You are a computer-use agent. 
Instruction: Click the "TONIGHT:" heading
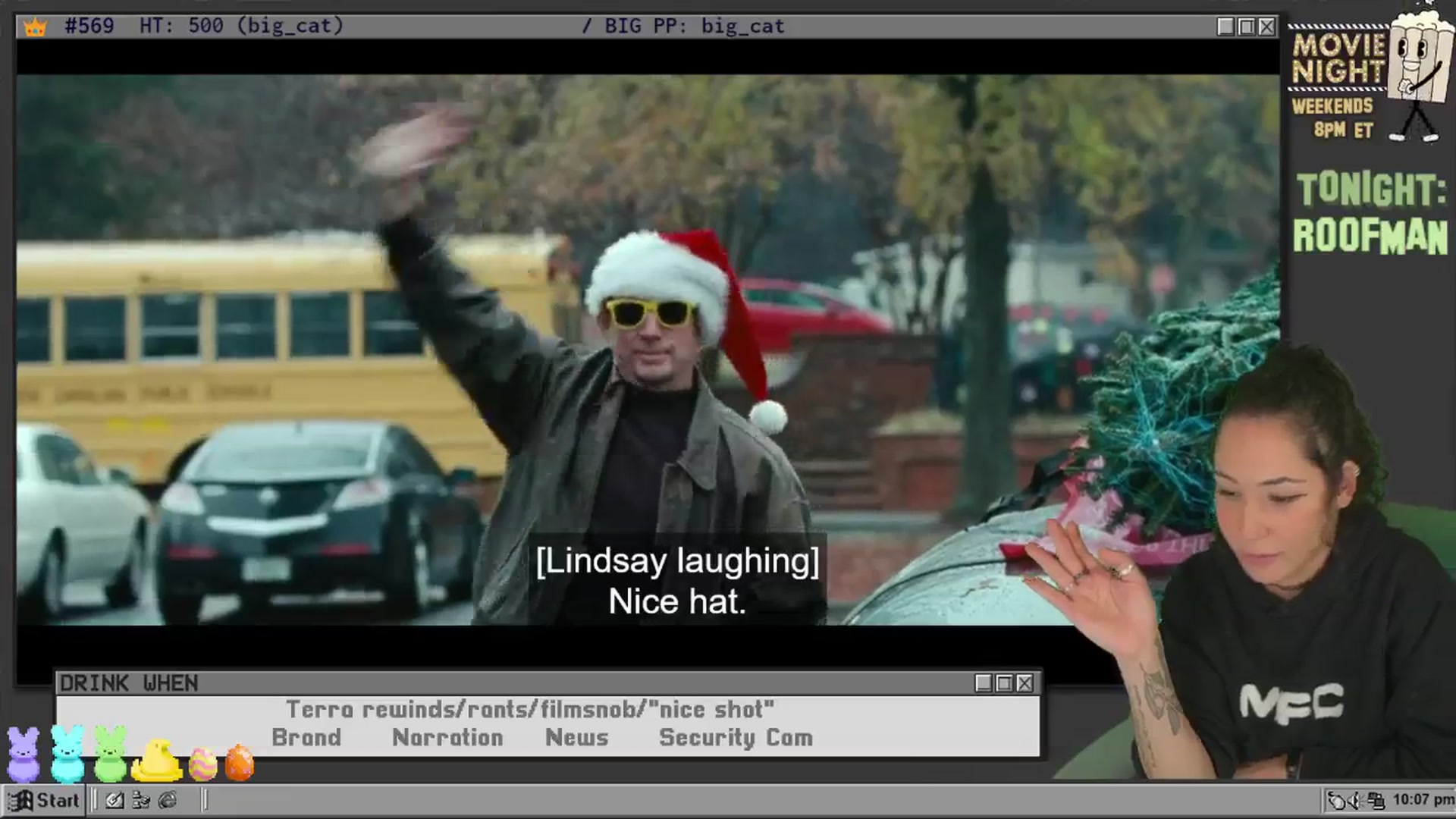pyautogui.click(x=1371, y=190)
